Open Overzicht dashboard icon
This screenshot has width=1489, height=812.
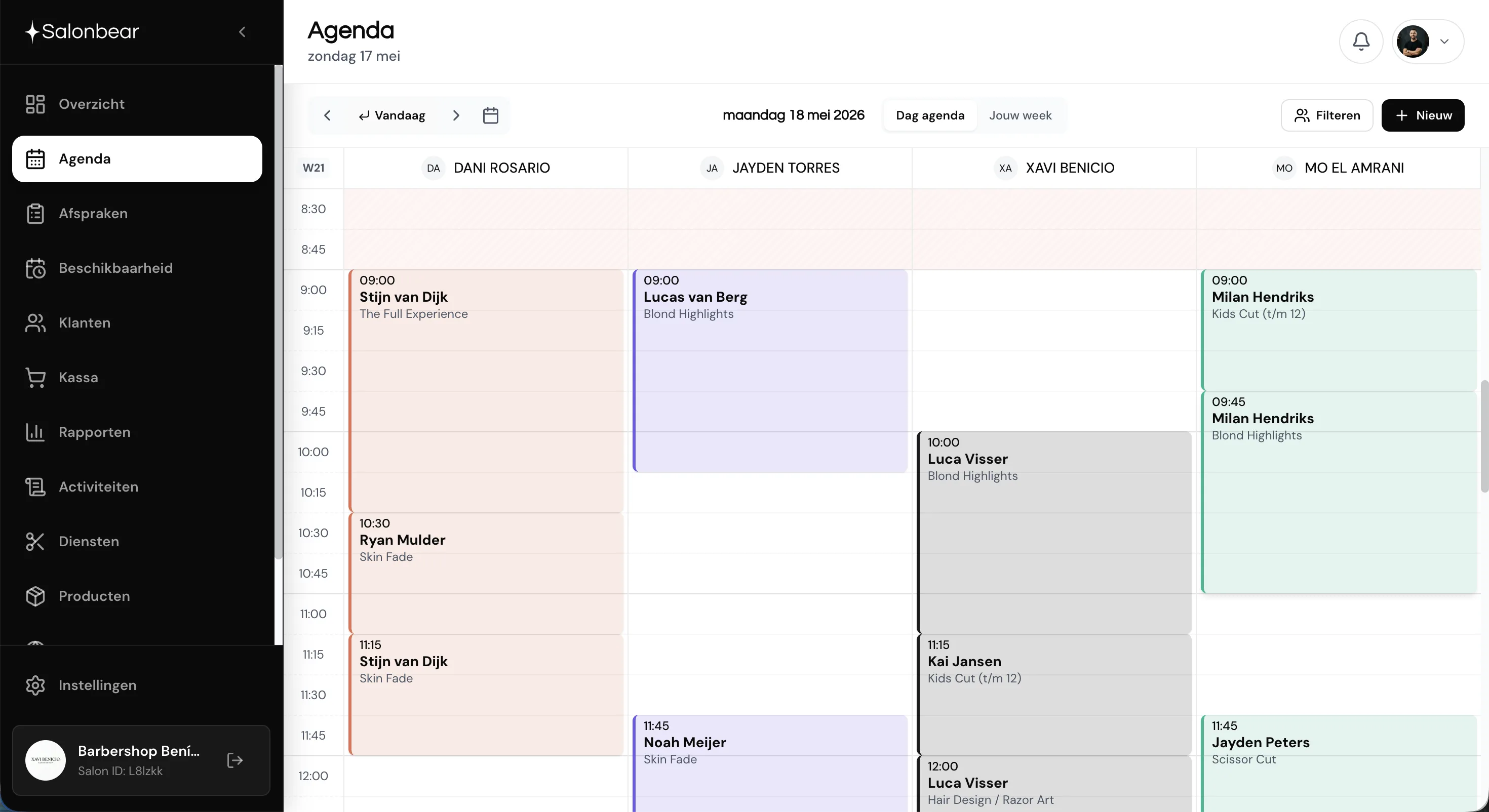pos(35,104)
